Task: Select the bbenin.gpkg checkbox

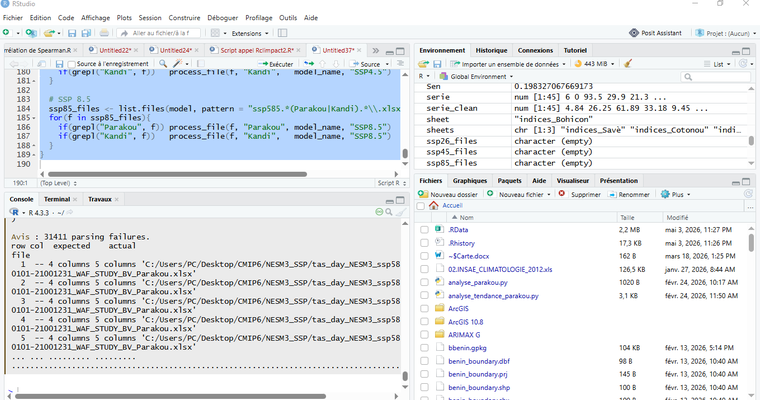Action: (x=424, y=348)
